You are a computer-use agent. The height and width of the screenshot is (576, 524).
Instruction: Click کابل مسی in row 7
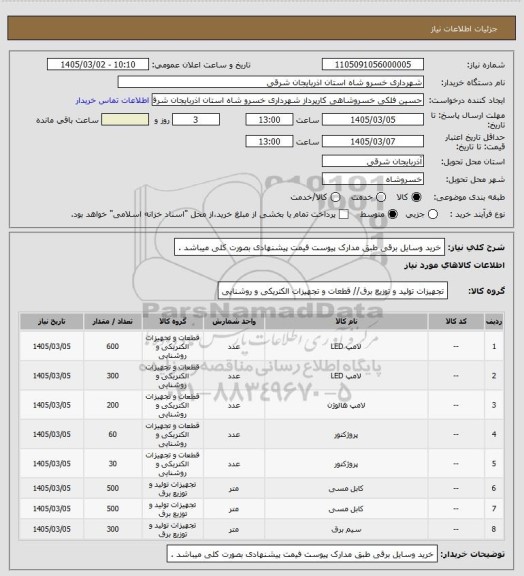pyautogui.click(x=346, y=509)
